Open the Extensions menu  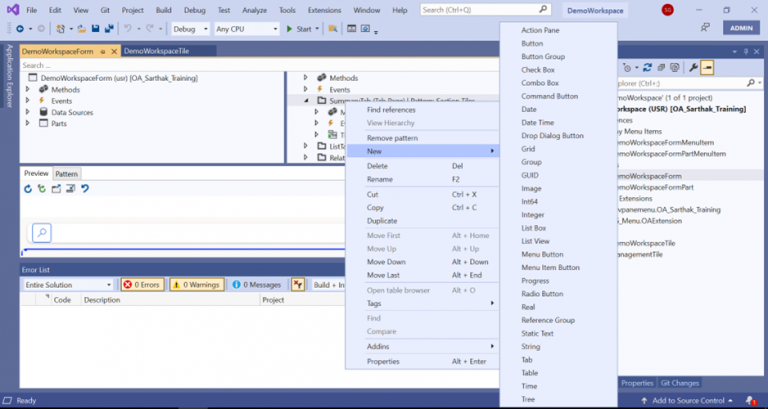tap(324, 10)
